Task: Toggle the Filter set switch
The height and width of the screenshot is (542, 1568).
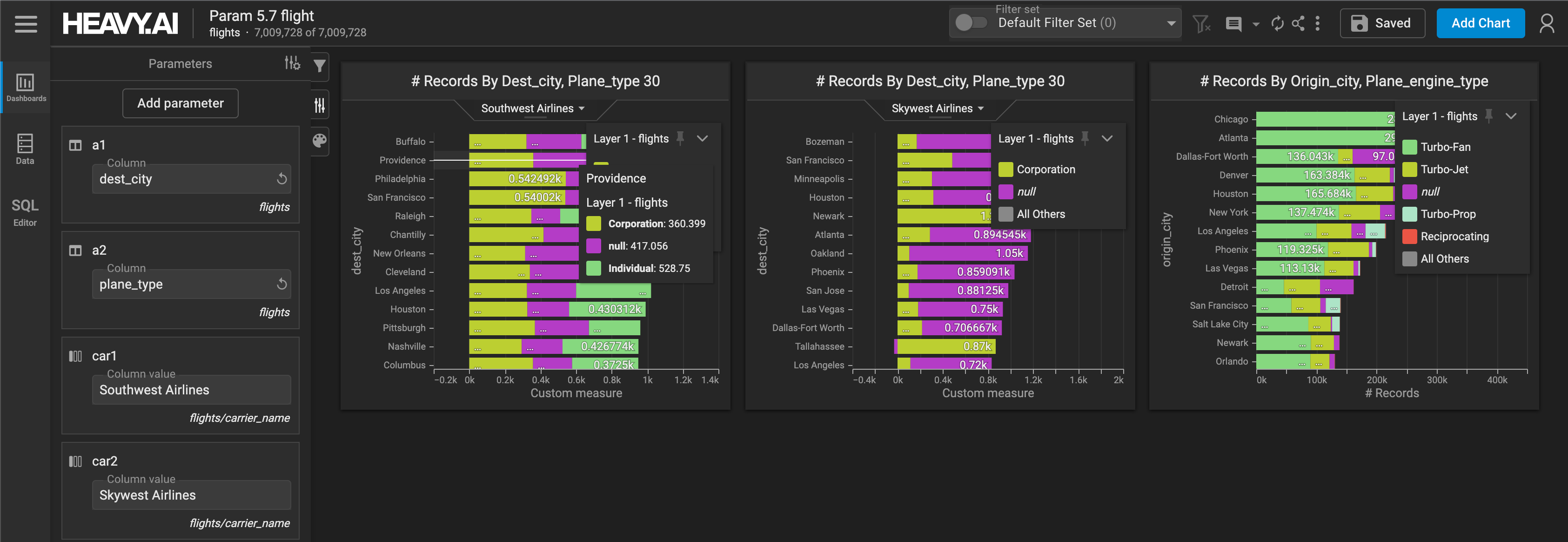Action: tap(970, 22)
